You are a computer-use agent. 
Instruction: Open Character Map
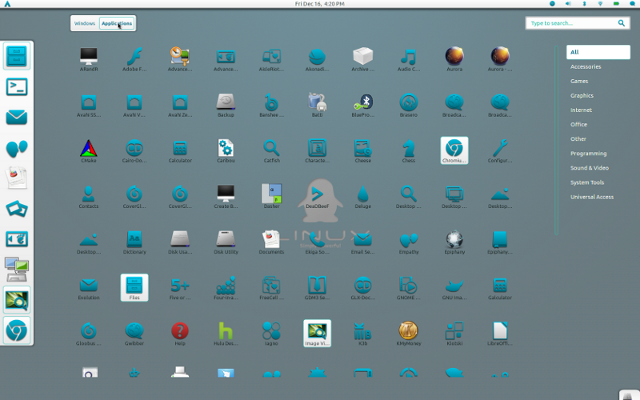click(317, 151)
